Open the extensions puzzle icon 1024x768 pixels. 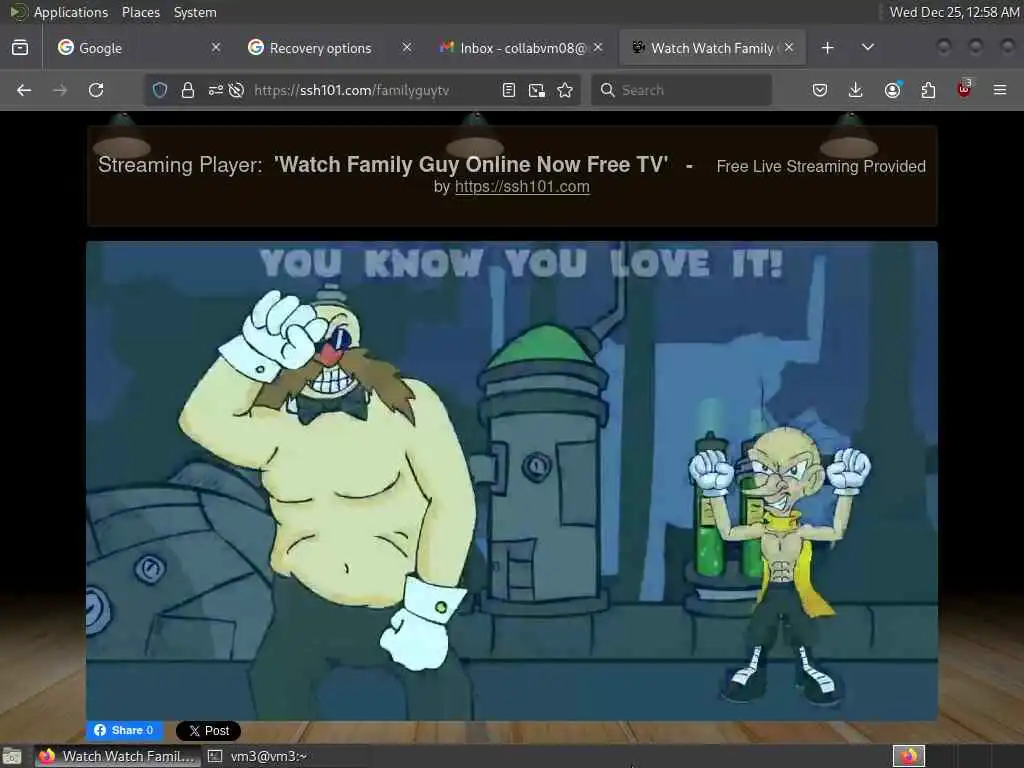[928, 90]
